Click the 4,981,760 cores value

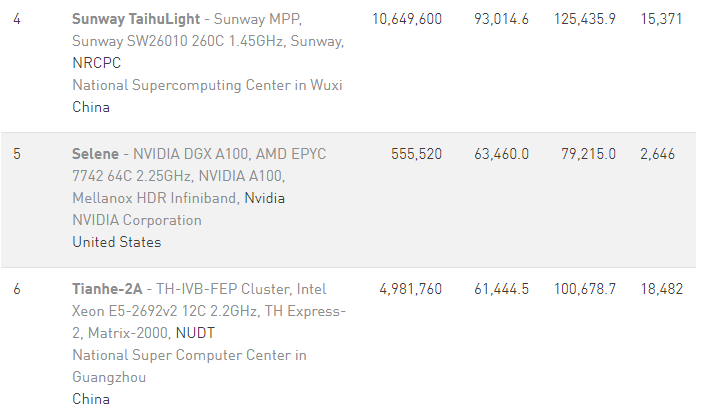(410, 289)
